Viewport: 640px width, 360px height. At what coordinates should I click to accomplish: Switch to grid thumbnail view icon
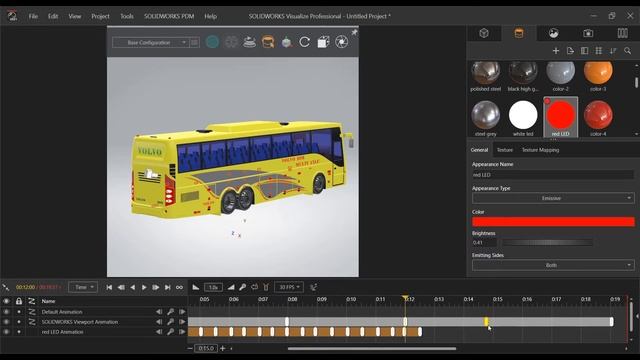pyautogui.click(x=599, y=51)
